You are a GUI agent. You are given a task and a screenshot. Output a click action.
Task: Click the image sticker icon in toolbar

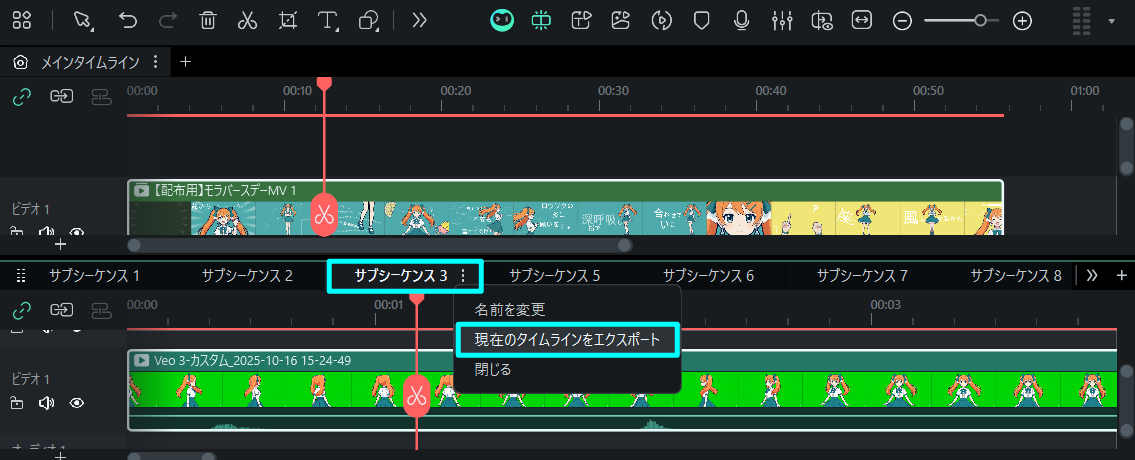tap(620, 20)
